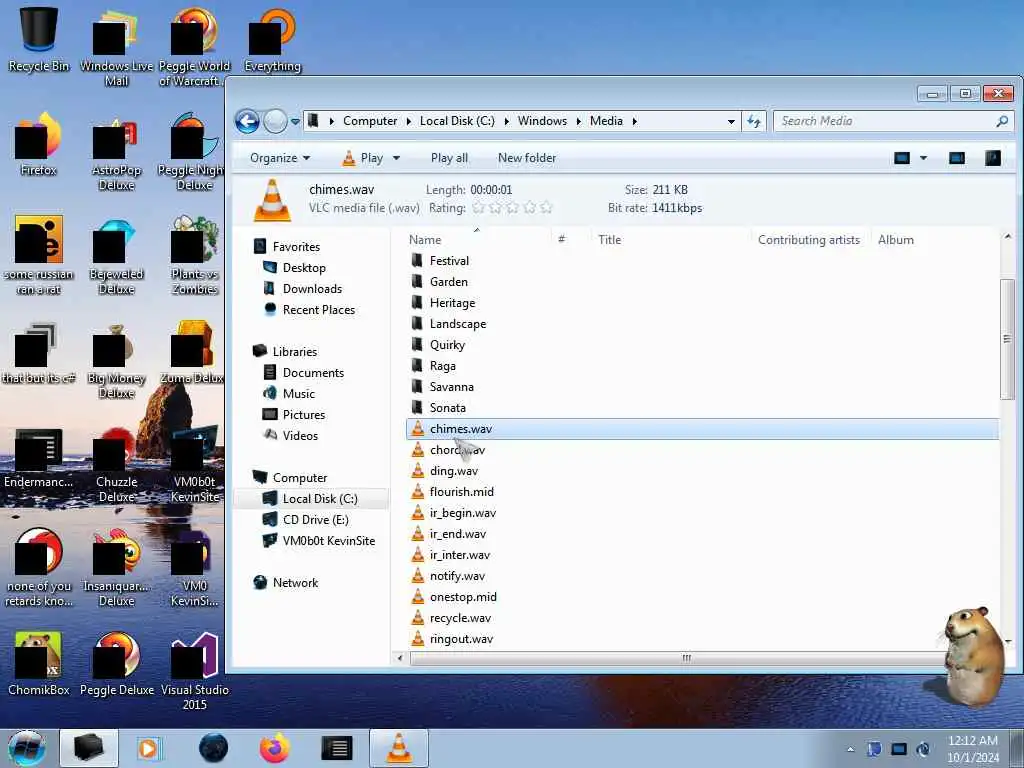The image size is (1024, 768).
Task: Rate chimes.wav with the fifth star
Action: click(547, 208)
